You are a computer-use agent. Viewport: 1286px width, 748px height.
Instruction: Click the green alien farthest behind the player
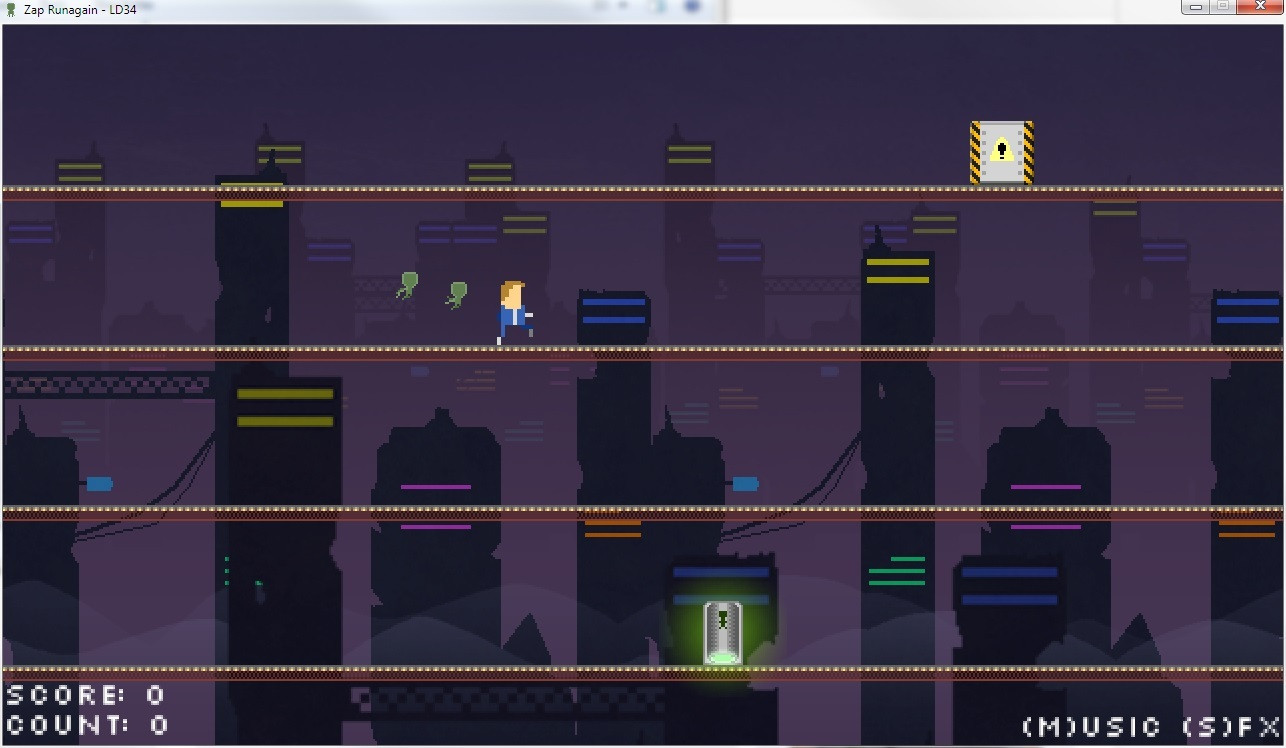point(407,285)
